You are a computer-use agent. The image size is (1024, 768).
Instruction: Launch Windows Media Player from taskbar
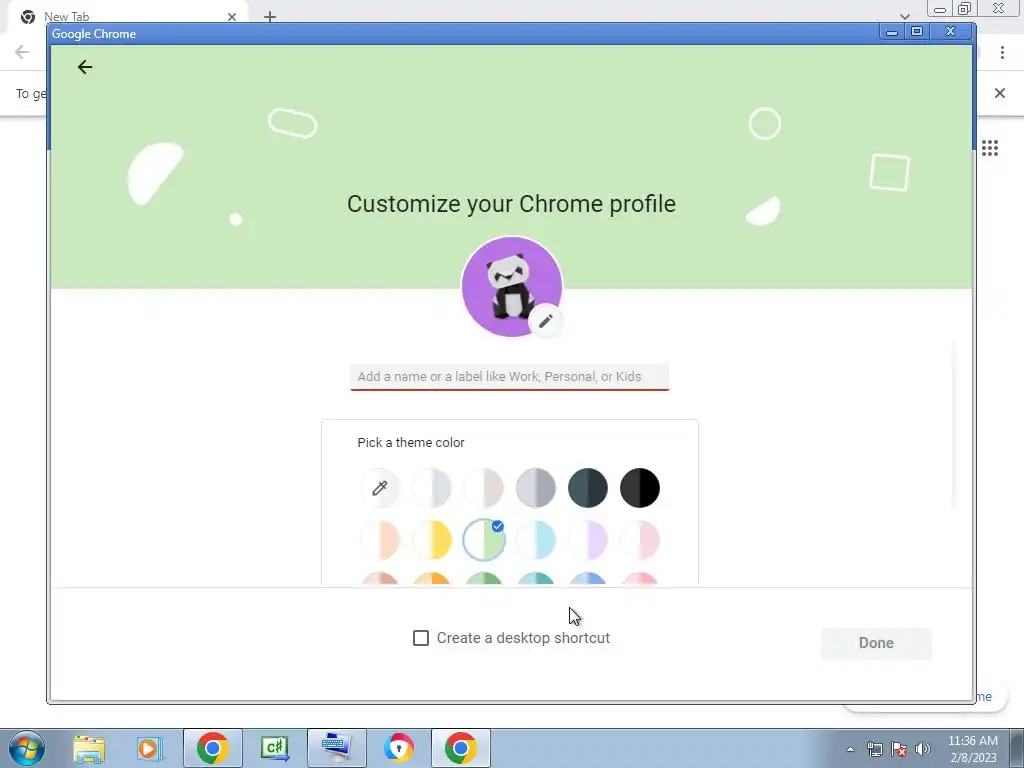150,748
